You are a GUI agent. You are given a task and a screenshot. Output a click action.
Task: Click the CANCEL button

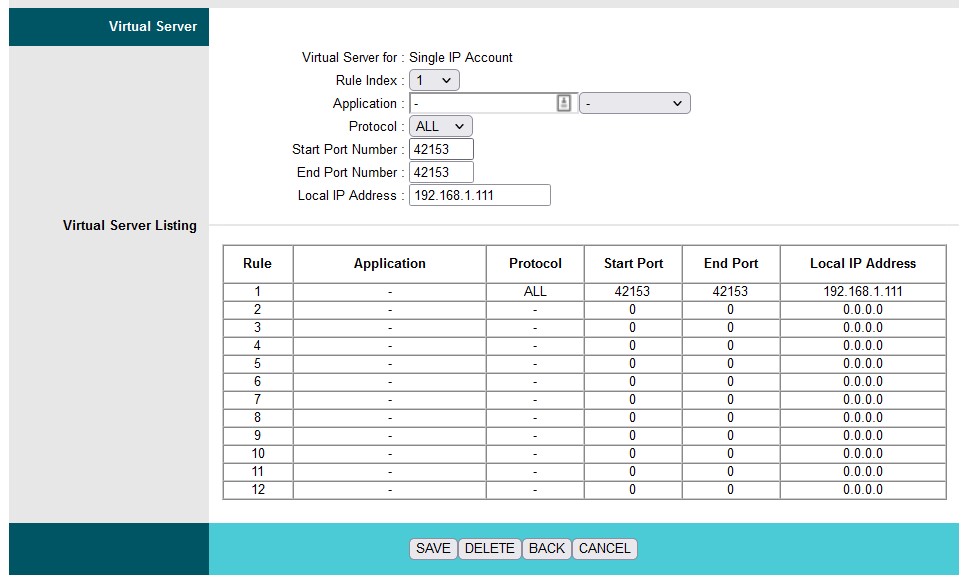coord(604,548)
